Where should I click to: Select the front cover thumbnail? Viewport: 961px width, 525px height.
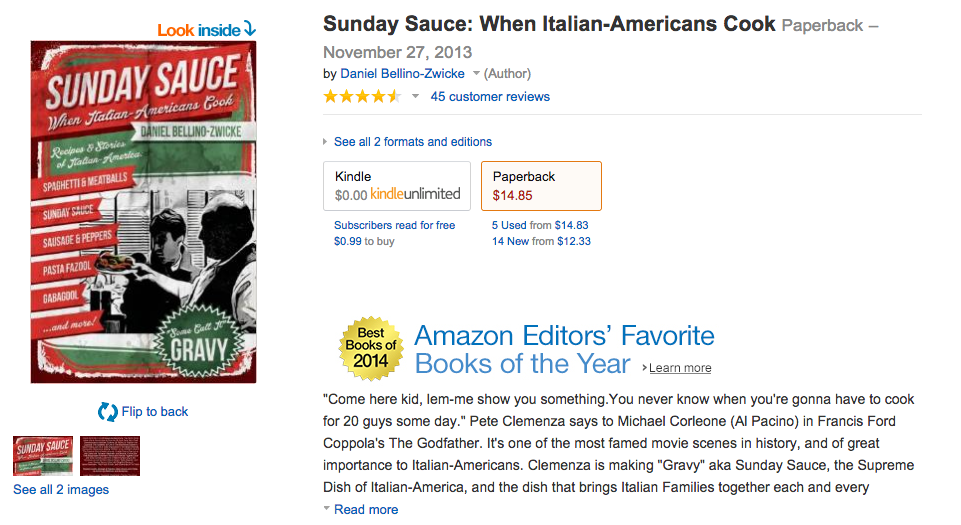pos(43,456)
